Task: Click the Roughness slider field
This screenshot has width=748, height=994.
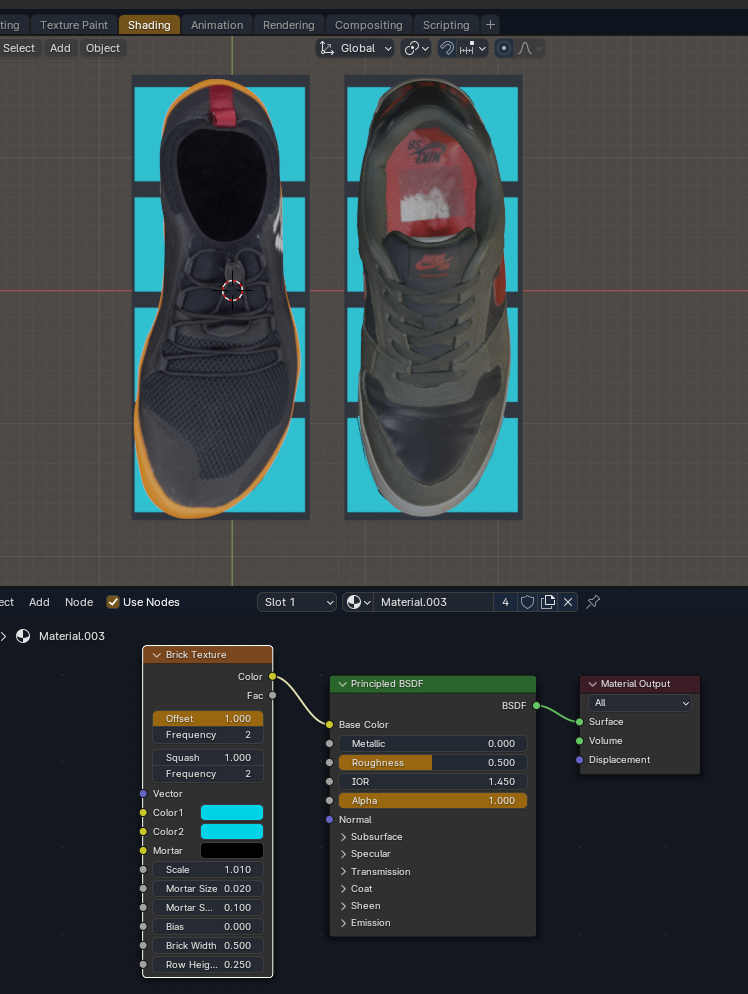Action: tap(433, 763)
